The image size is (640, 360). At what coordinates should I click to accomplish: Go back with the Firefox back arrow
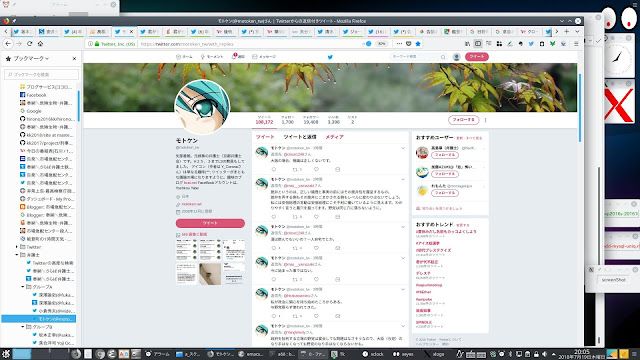8,44
